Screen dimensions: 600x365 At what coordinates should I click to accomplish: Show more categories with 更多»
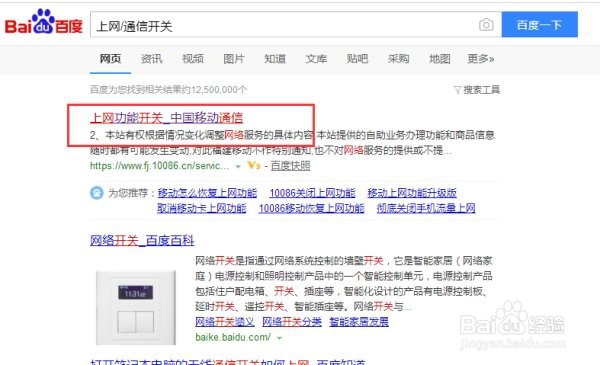(481, 59)
